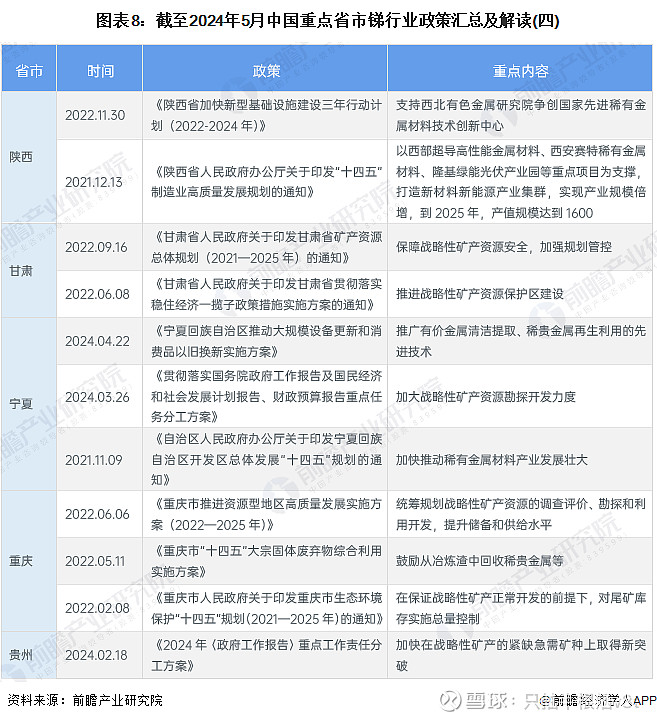Click content 推广有价金属清洁提取
The width and height of the screenshot is (657, 721).
click(521, 341)
